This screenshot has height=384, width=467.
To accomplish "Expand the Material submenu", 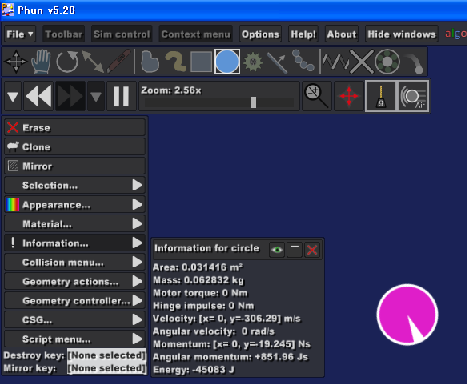I will (75, 224).
